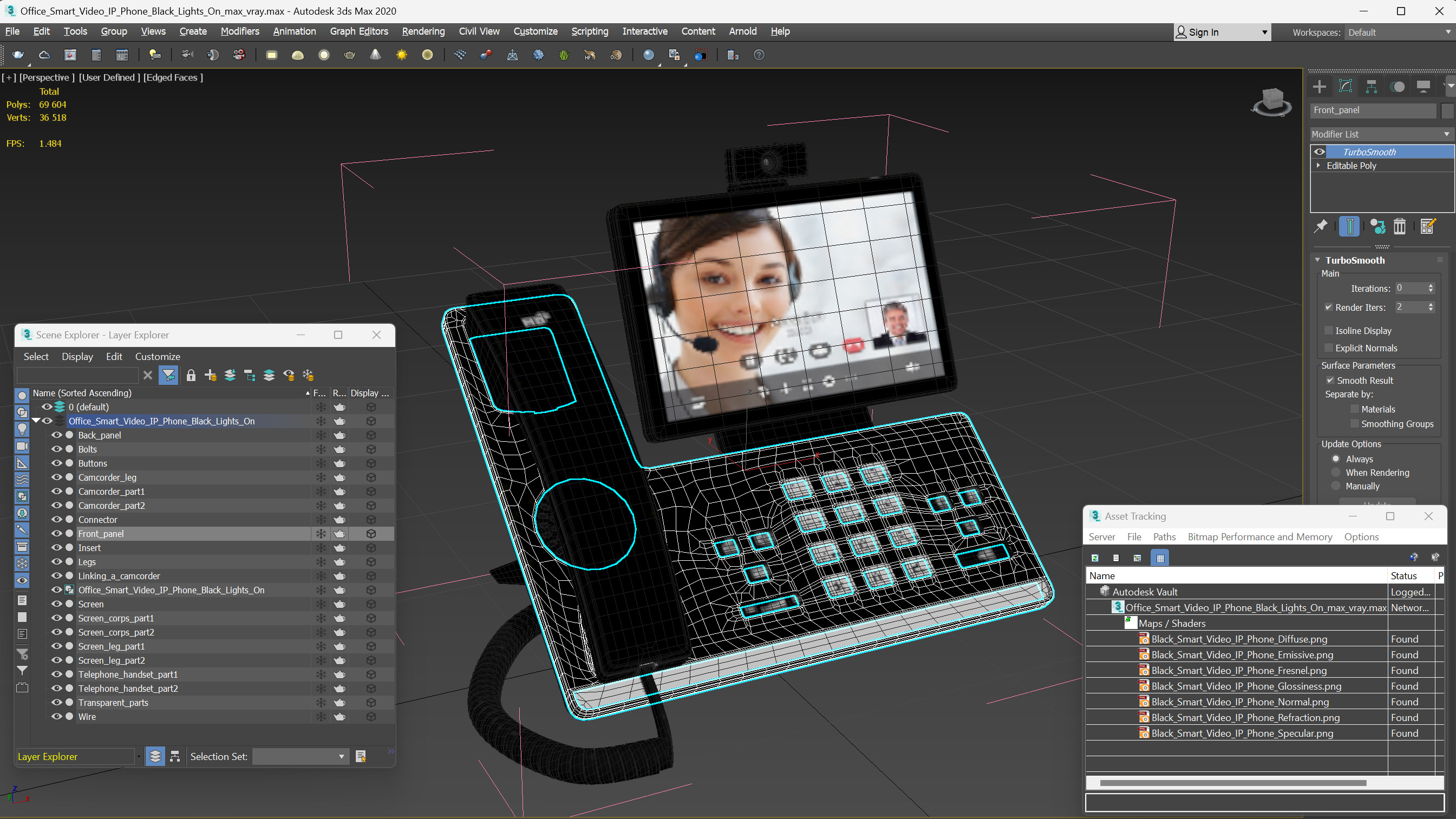The width and height of the screenshot is (1456, 819).
Task: Expand the Editable Poly stack entry
Action: (1318, 166)
